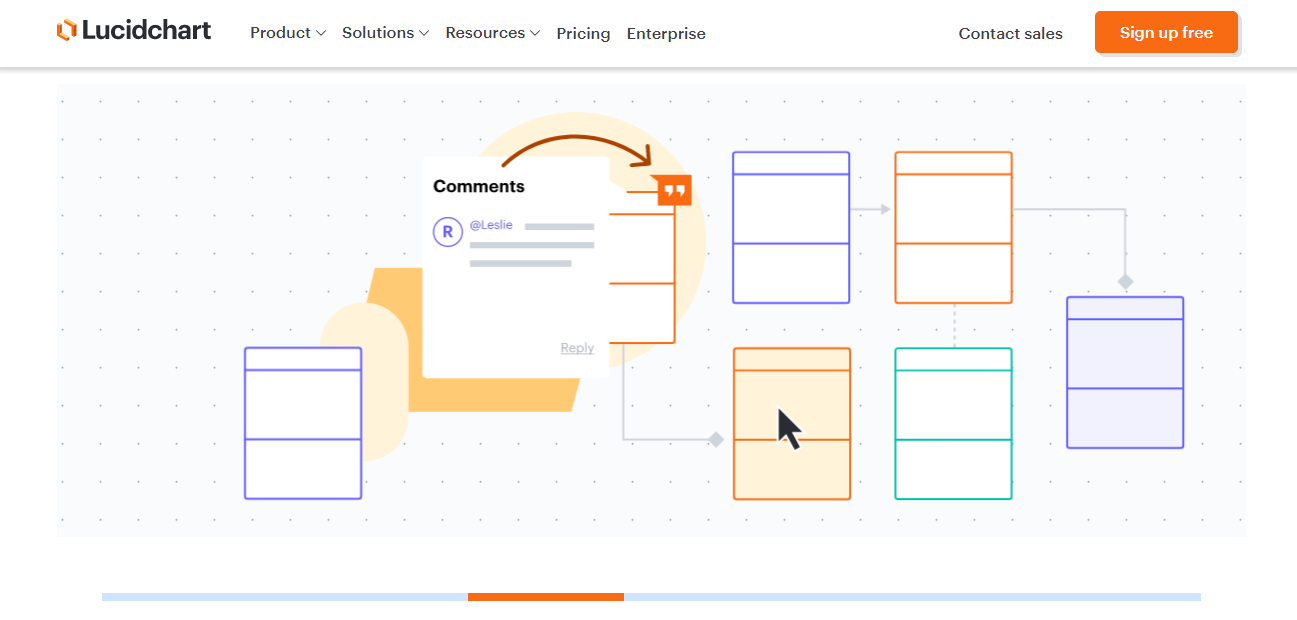Click the Reply link in the Comments card
The image size is (1297, 620).
(577, 348)
